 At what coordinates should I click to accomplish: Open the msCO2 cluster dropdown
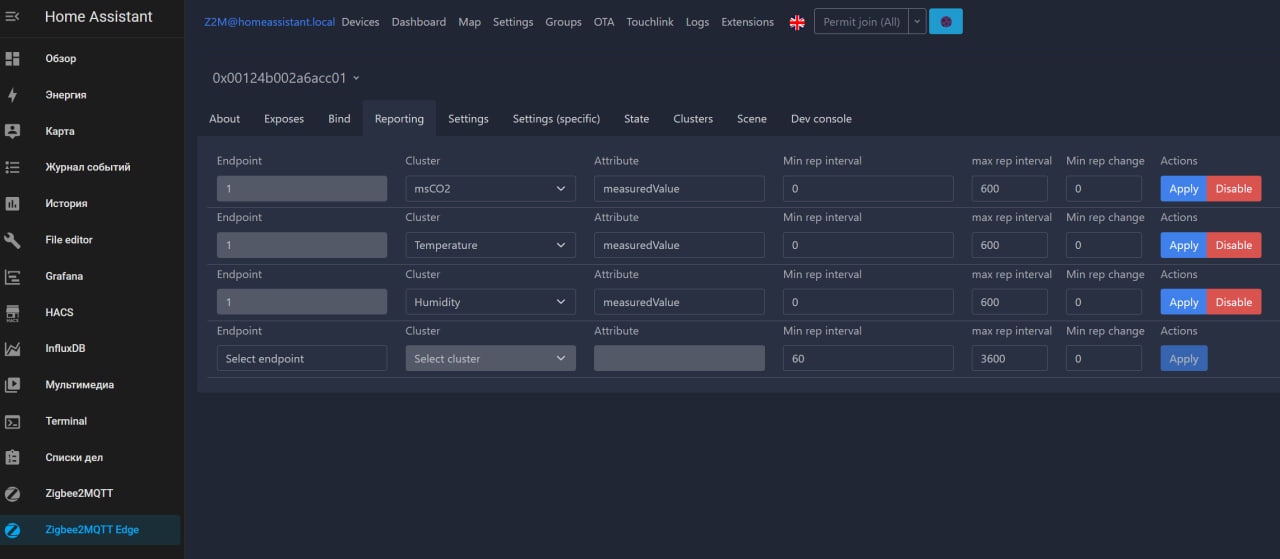(x=490, y=188)
